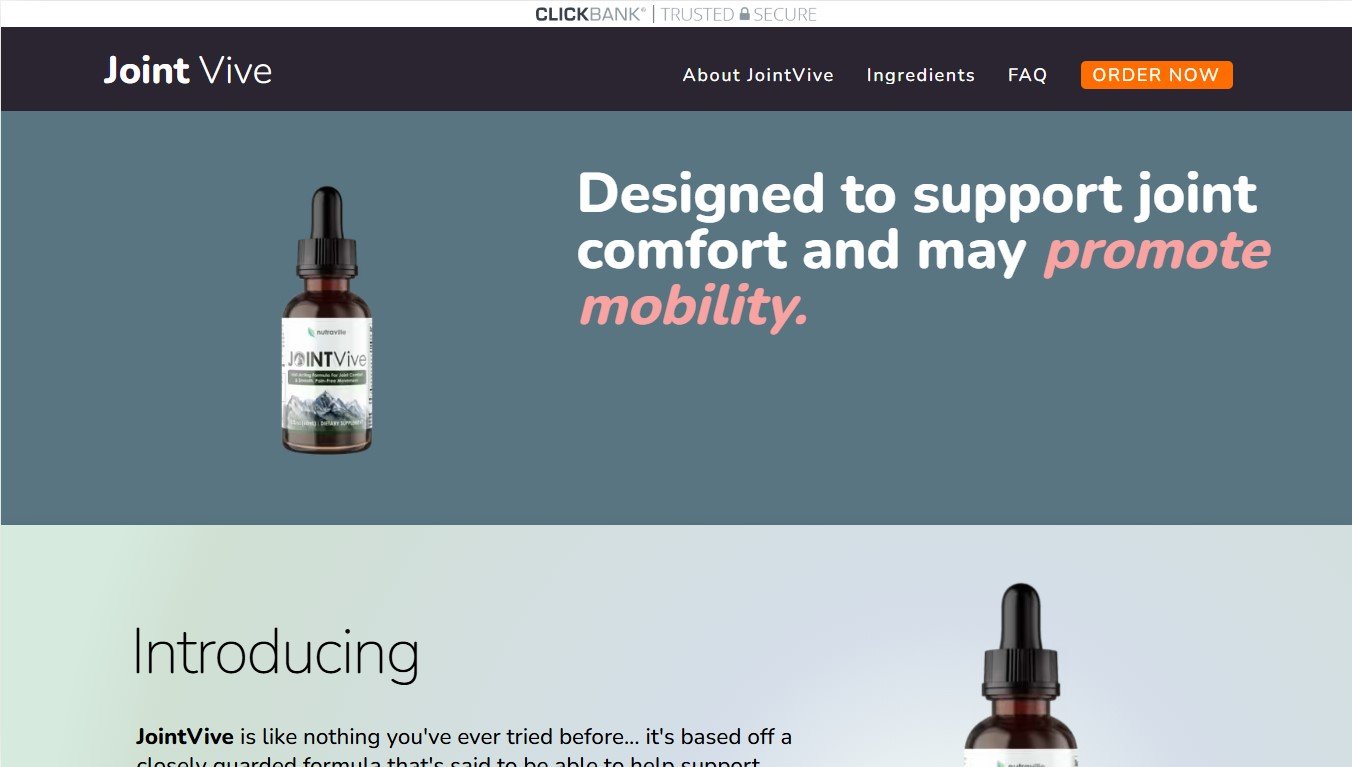
Task: Click the orange ORDER NOW button
Action: (x=1156, y=75)
